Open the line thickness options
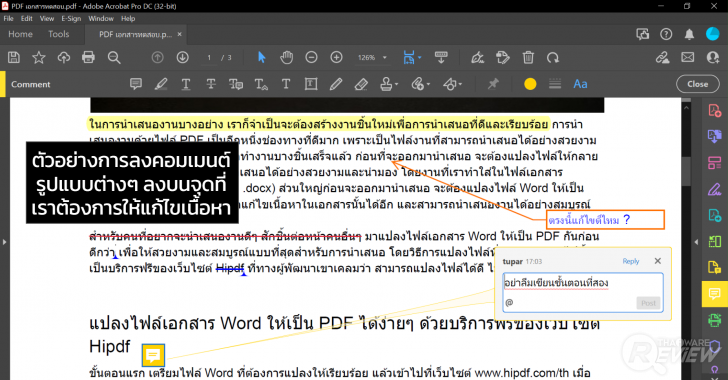The image size is (728, 380). pos(555,84)
